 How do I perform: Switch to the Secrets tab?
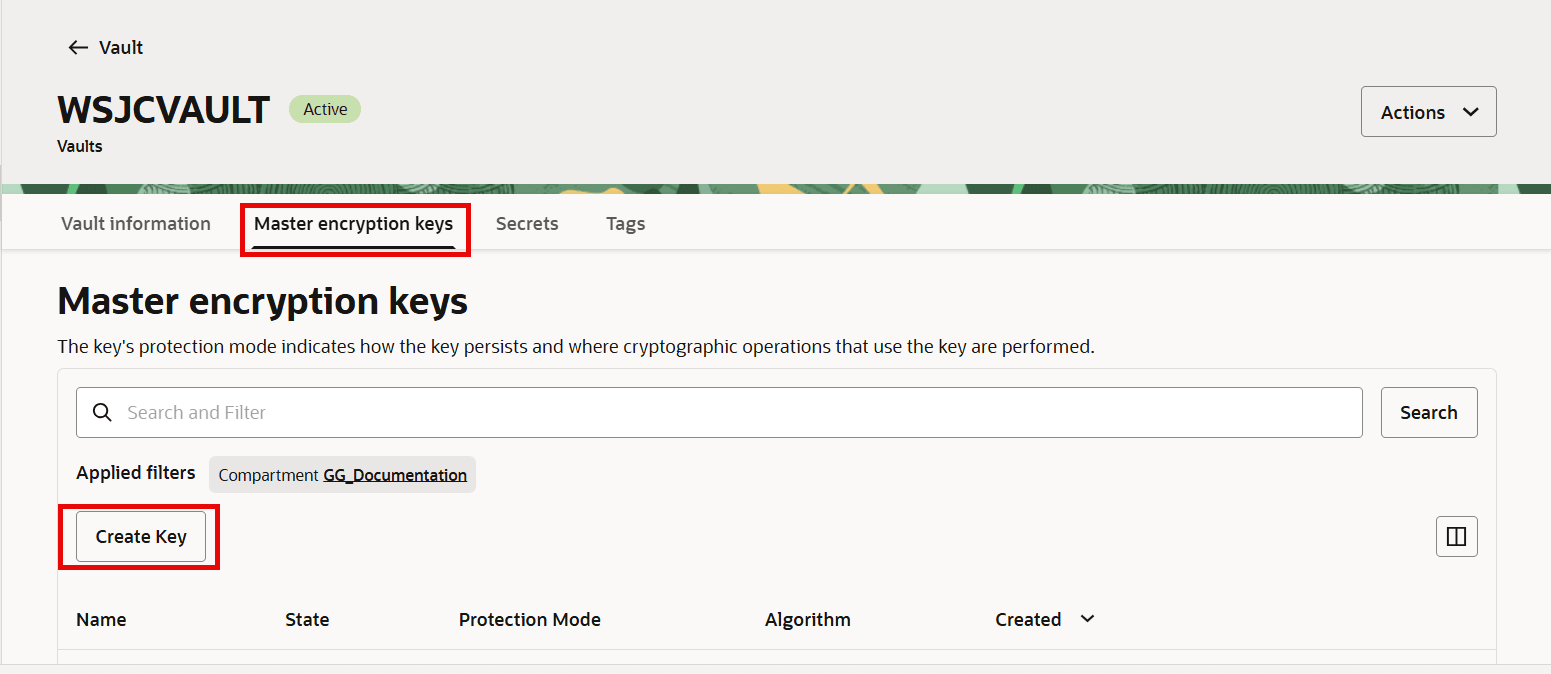(526, 223)
